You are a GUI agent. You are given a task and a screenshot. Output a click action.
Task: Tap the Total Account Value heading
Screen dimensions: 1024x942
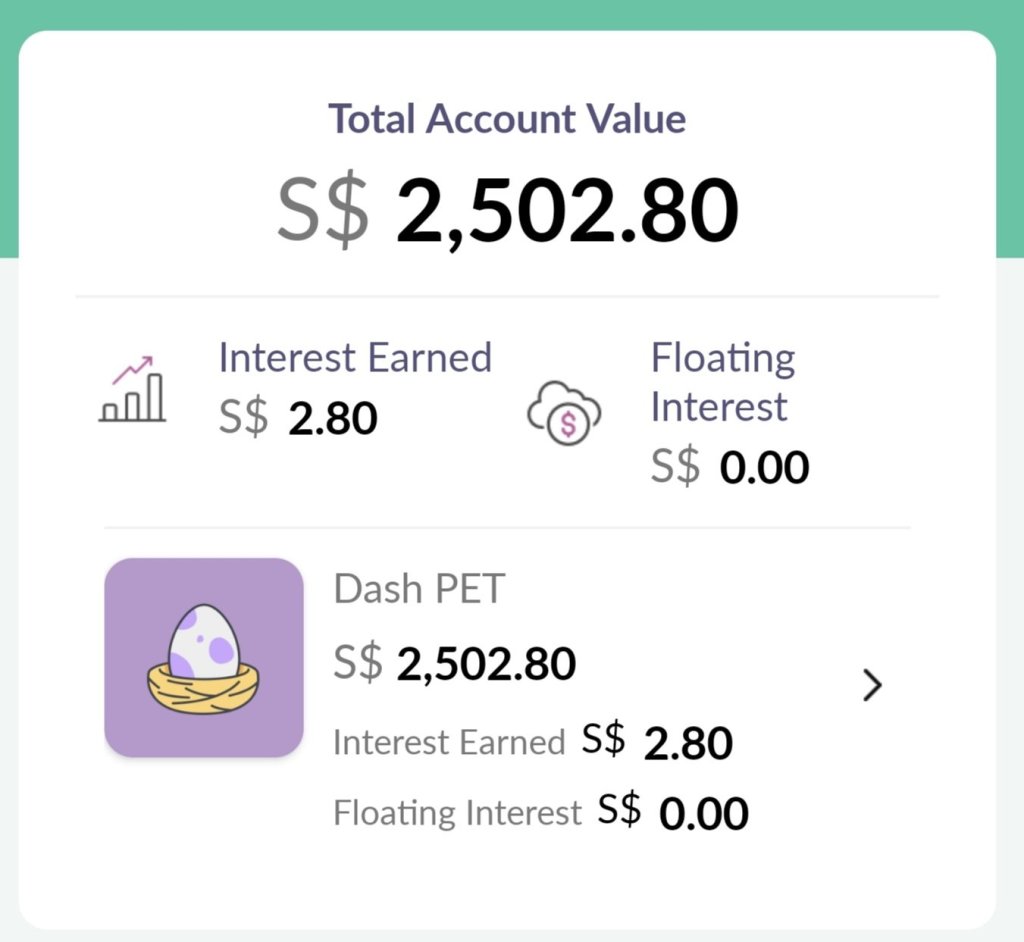click(x=507, y=119)
